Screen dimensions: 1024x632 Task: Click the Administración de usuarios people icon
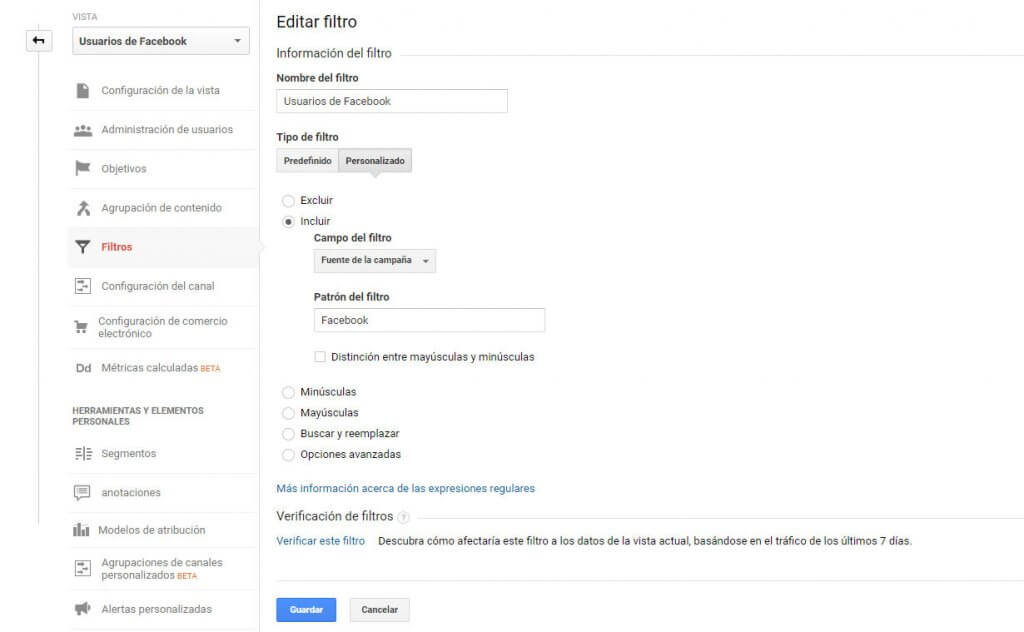tap(83, 130)
